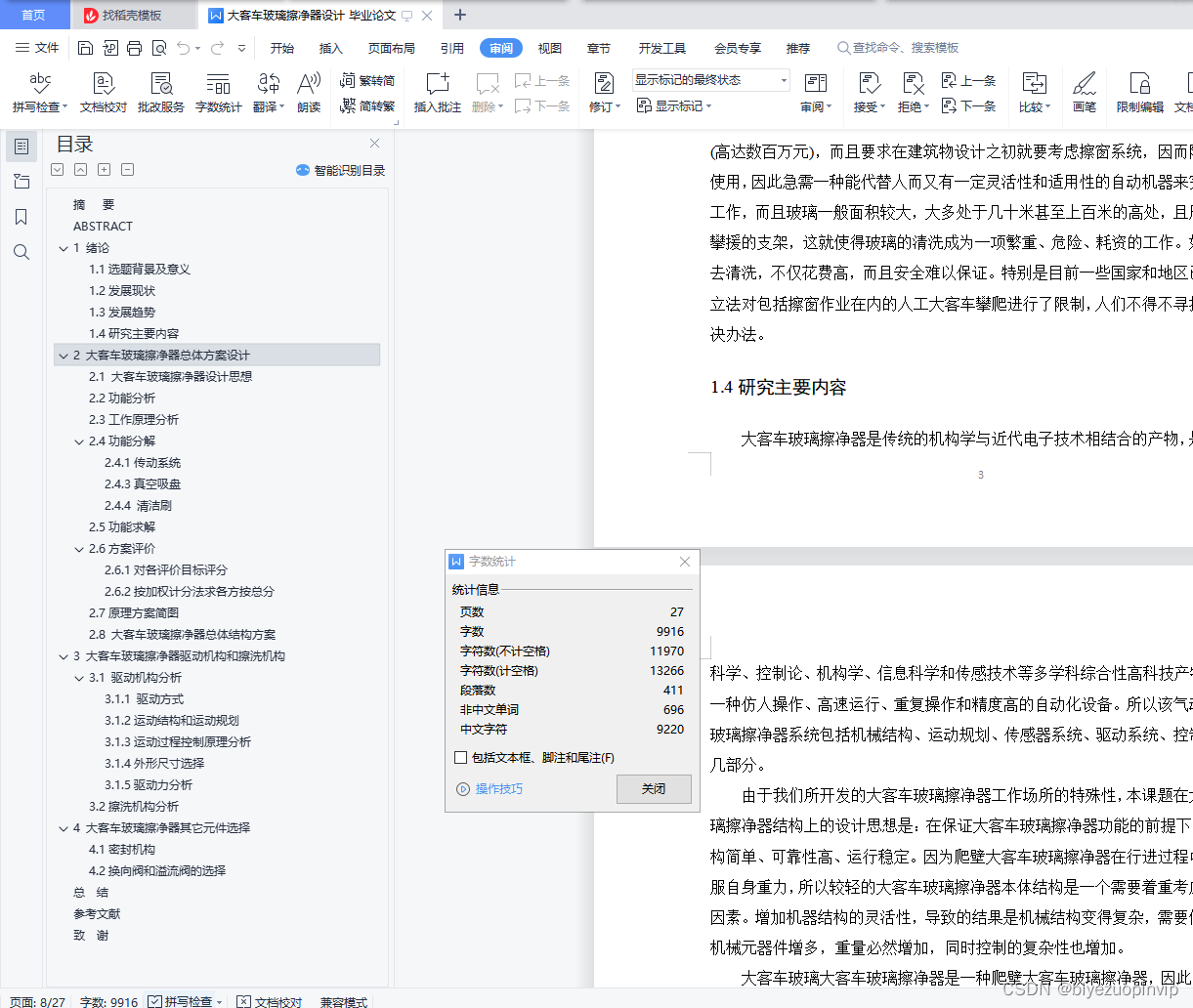Click 拒绝 to reject change

[x=914, y=93]
